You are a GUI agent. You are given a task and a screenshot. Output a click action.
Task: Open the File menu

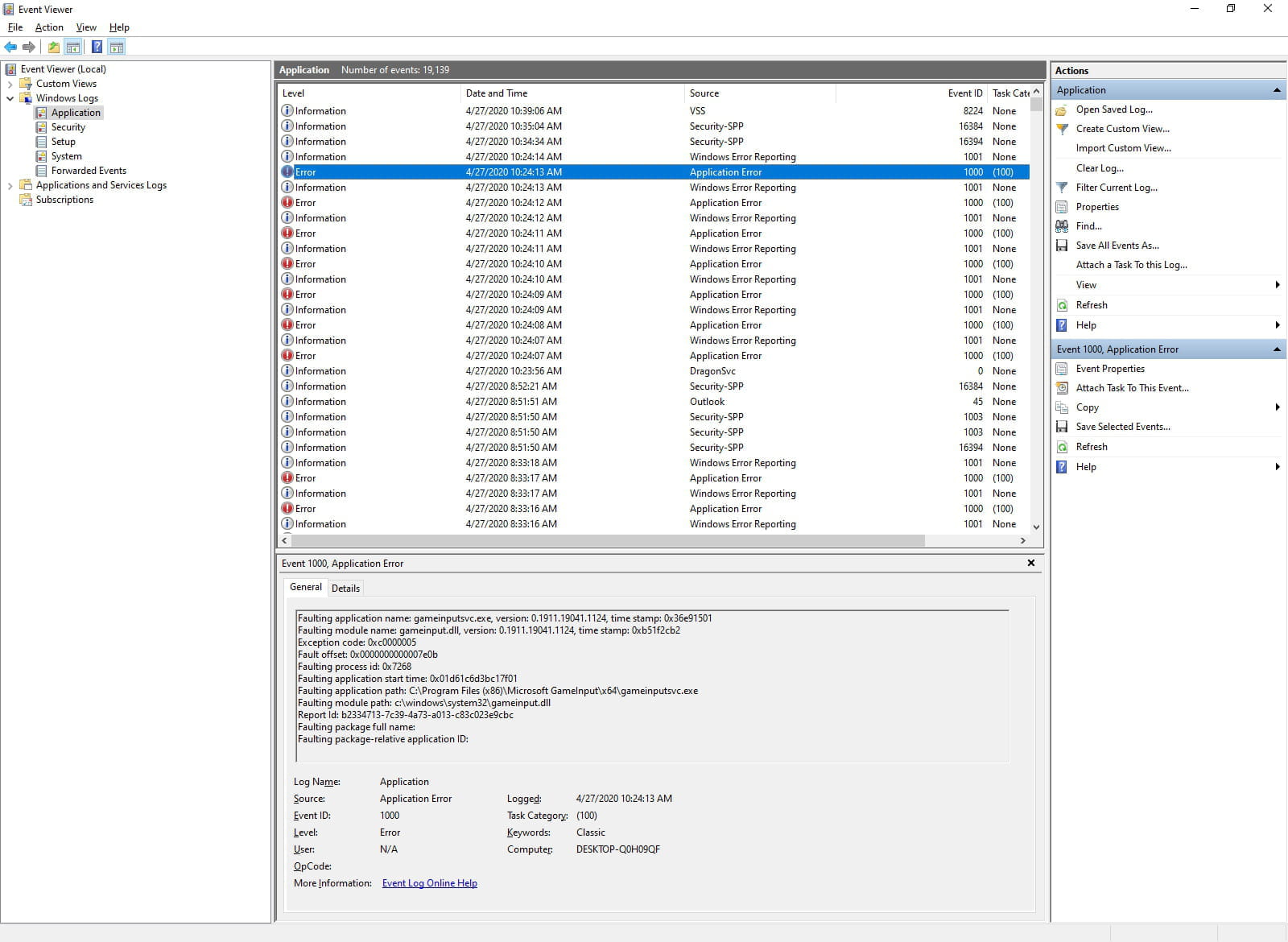pyautogui.click(x=15, y=27)
